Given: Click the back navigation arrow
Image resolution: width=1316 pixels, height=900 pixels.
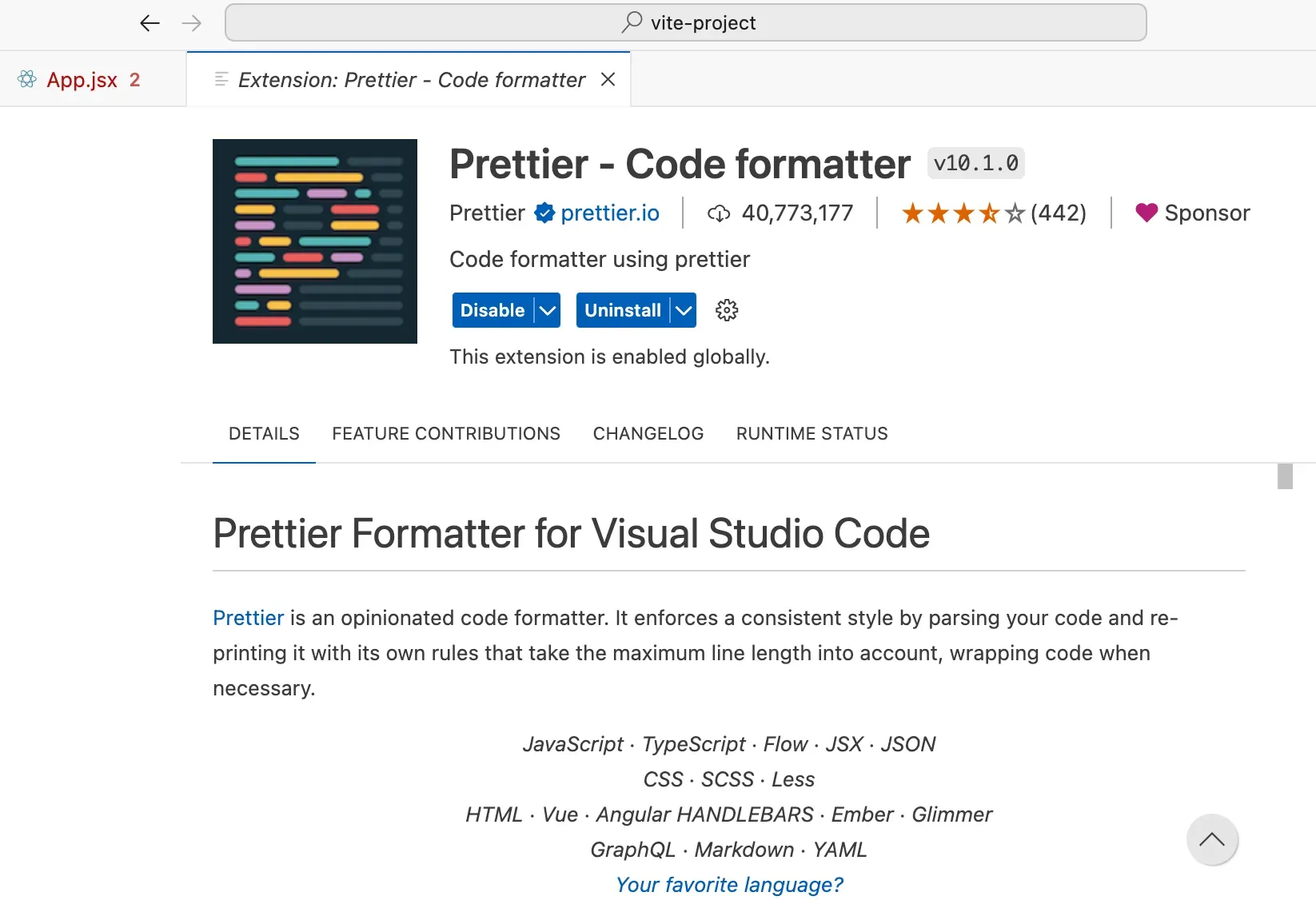Looking at the screenshot, I should point(150,23).
